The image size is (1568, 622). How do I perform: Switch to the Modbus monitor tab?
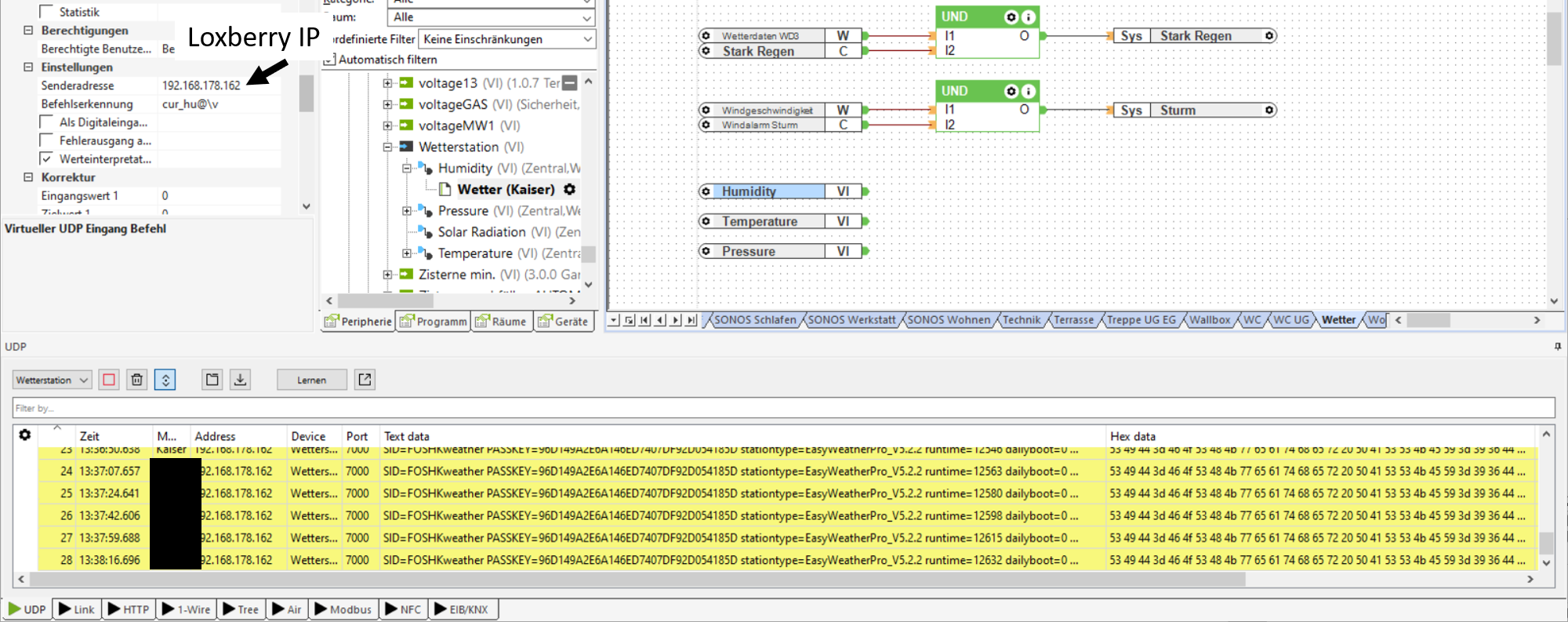(x=343, y=609)
